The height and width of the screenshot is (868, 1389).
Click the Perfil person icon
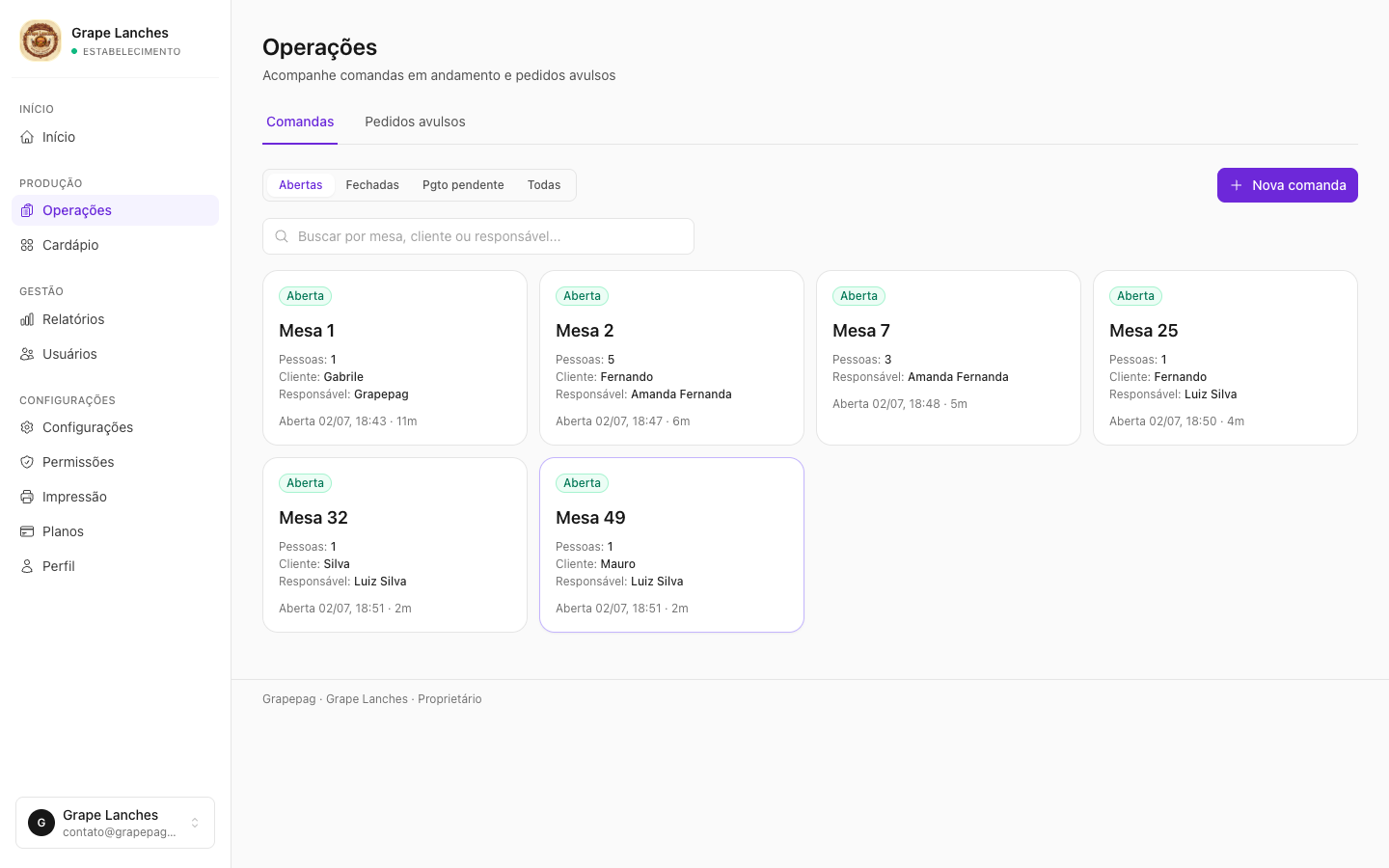point(27,566)
